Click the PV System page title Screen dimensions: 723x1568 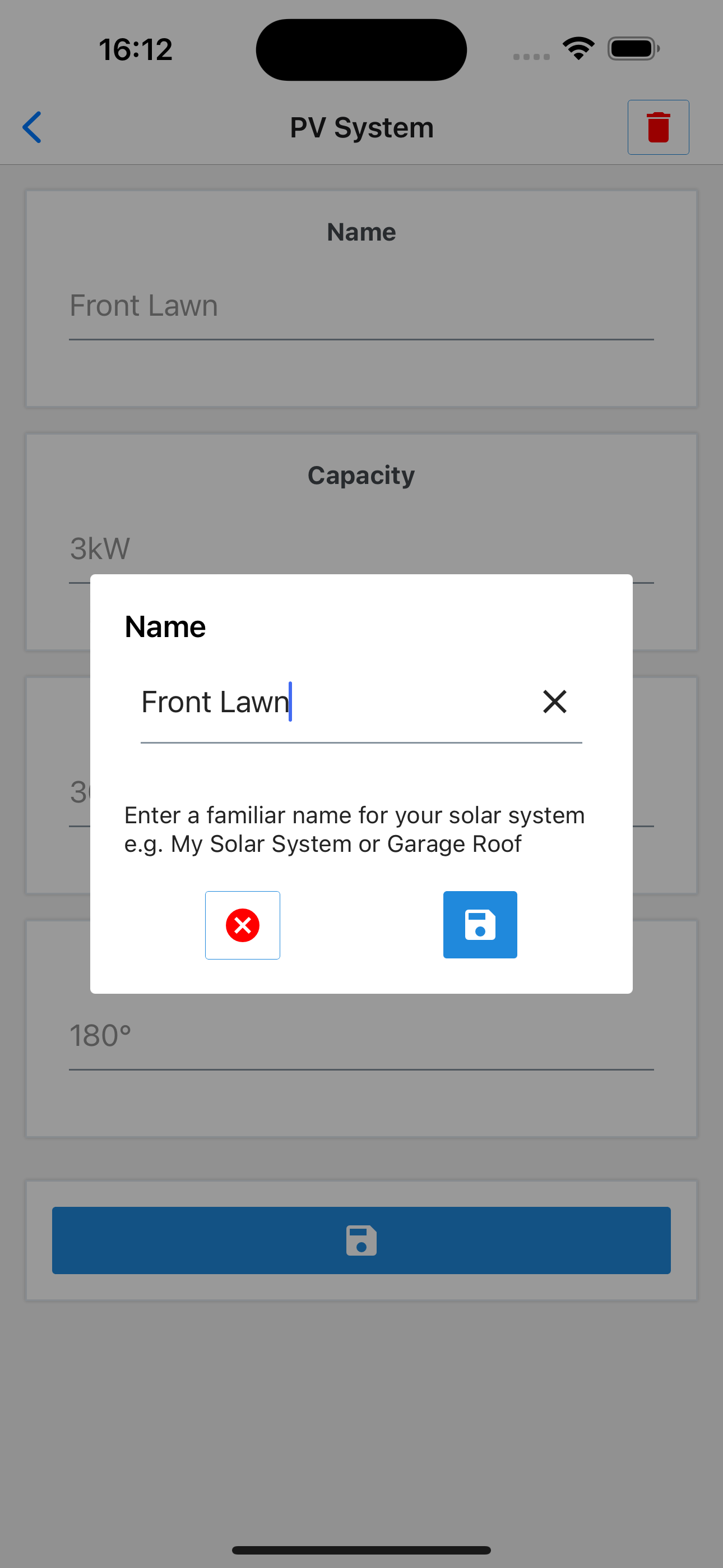[x=361, y=127]
